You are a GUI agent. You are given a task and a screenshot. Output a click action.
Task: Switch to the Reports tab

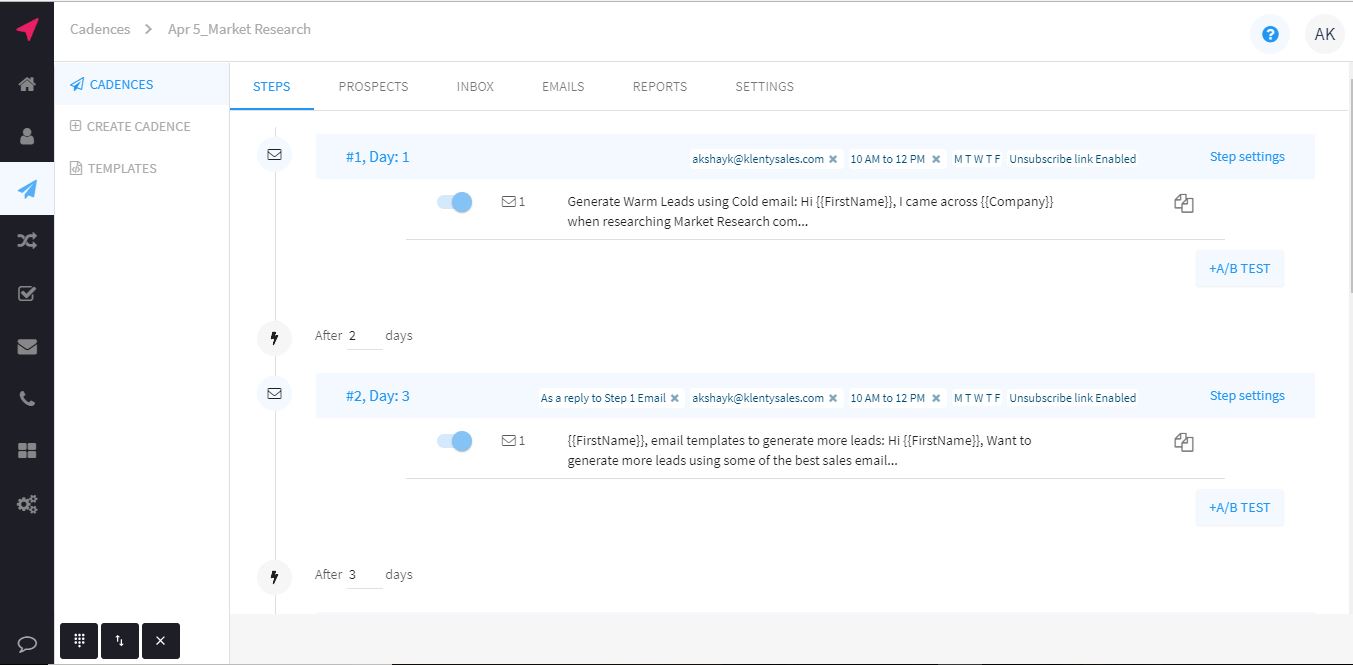(x=659, y=86)
